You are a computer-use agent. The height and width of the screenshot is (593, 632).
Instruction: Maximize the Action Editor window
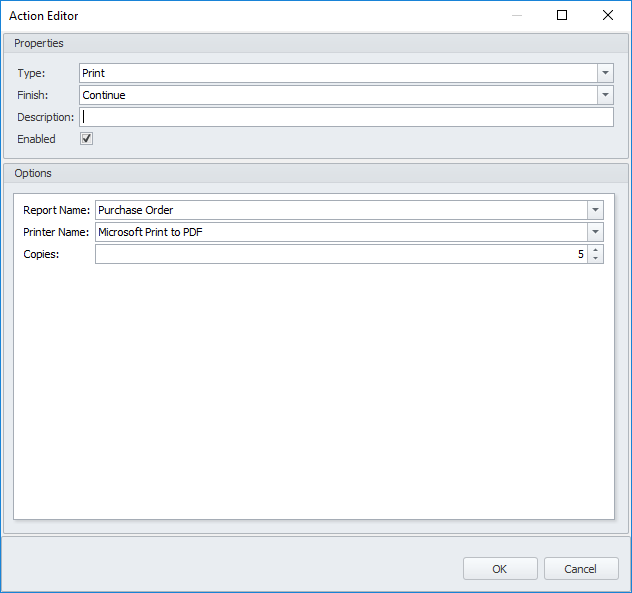tap(562, 16)
